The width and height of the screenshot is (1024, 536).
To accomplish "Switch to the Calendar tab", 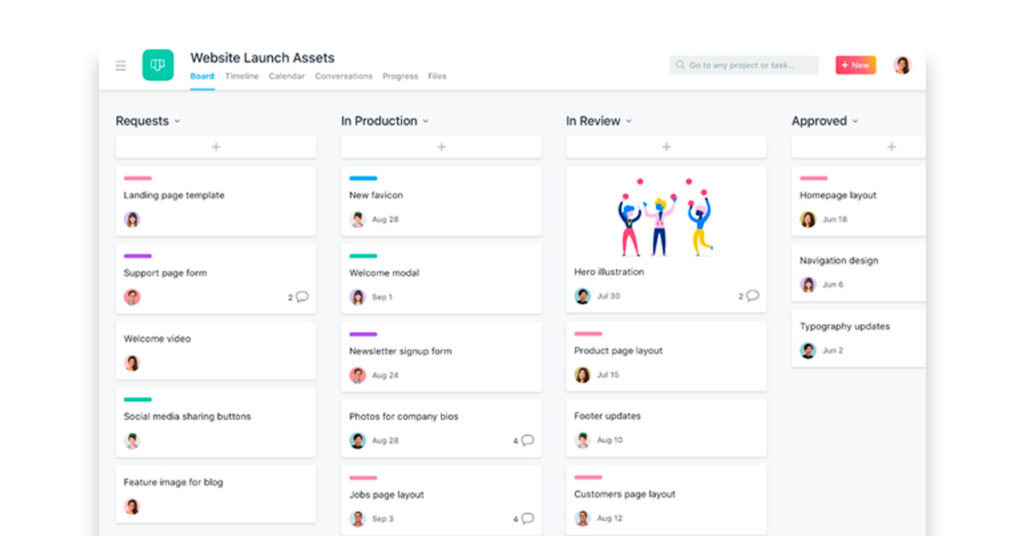I will (x=287, y=76).
